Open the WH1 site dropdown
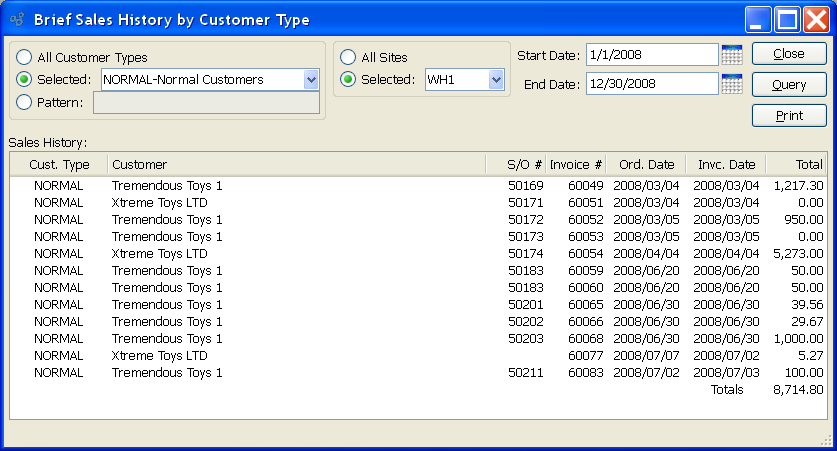 point(496,79)
